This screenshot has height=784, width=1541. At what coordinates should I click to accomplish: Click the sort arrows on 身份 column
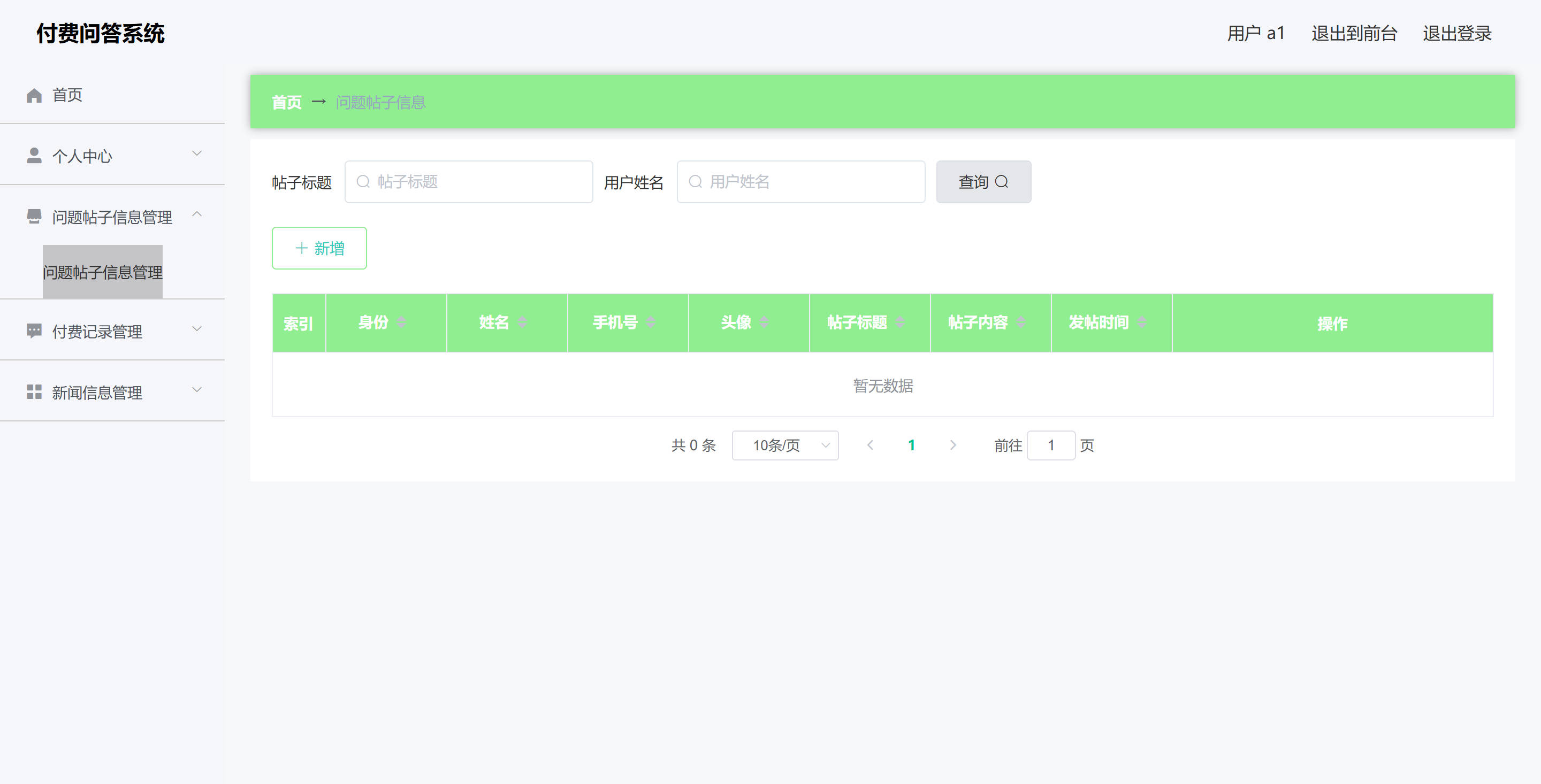point(401,322)
